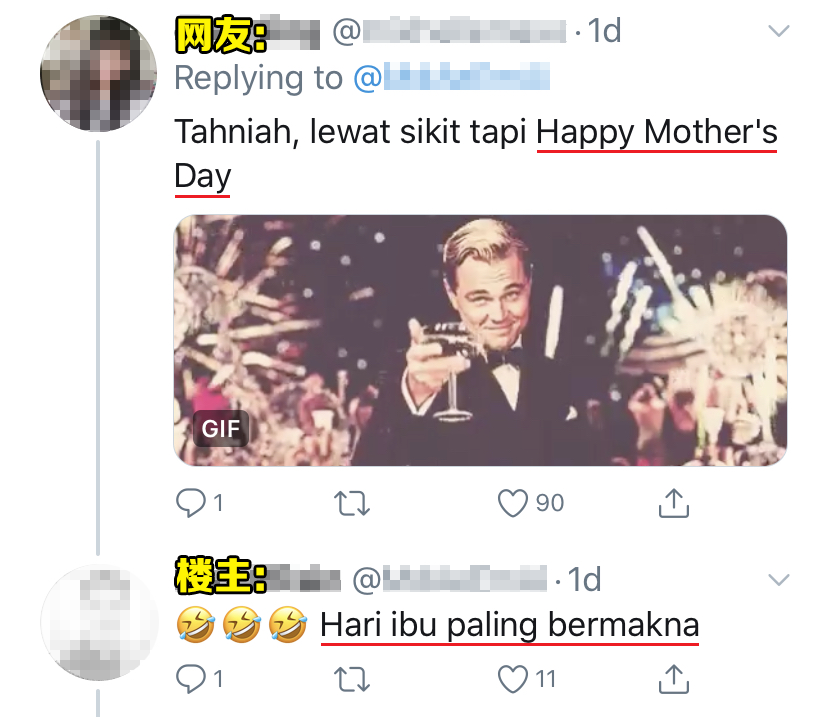Like the tweet with 90 likes
This screenshot has width=828, height=717.
coord(513,503)
